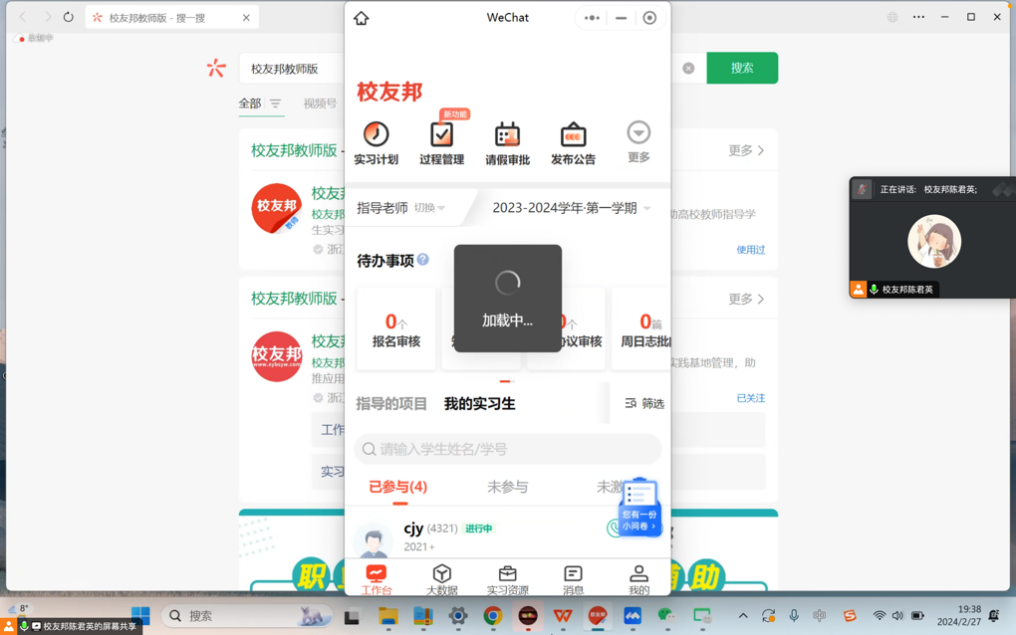Click the taskbar 搜索 box
Image resolution: width=1016 pixels, height=635 pixels.
[246, 616]
